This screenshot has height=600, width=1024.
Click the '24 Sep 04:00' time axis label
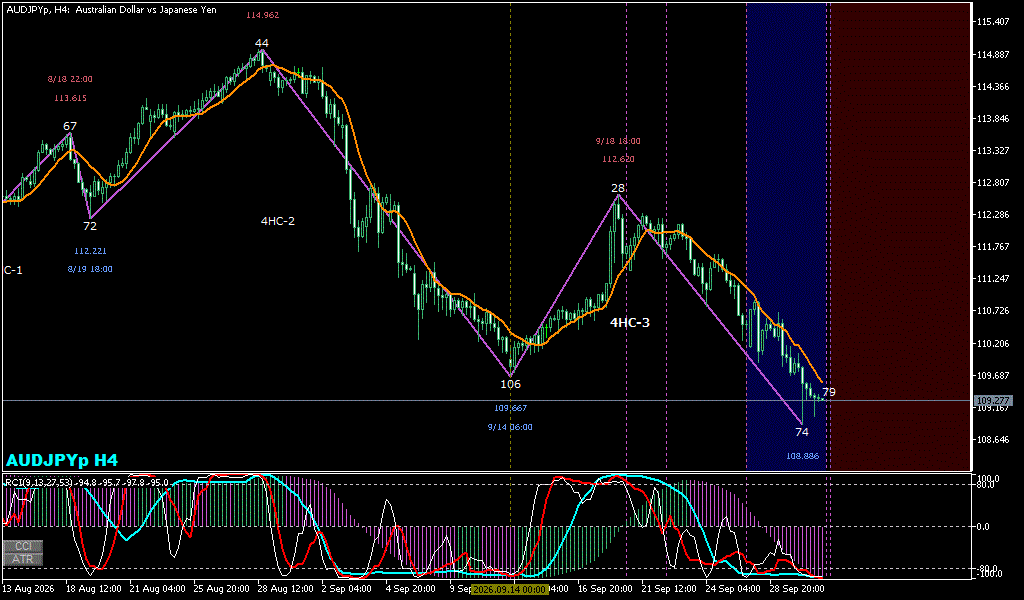733,588
